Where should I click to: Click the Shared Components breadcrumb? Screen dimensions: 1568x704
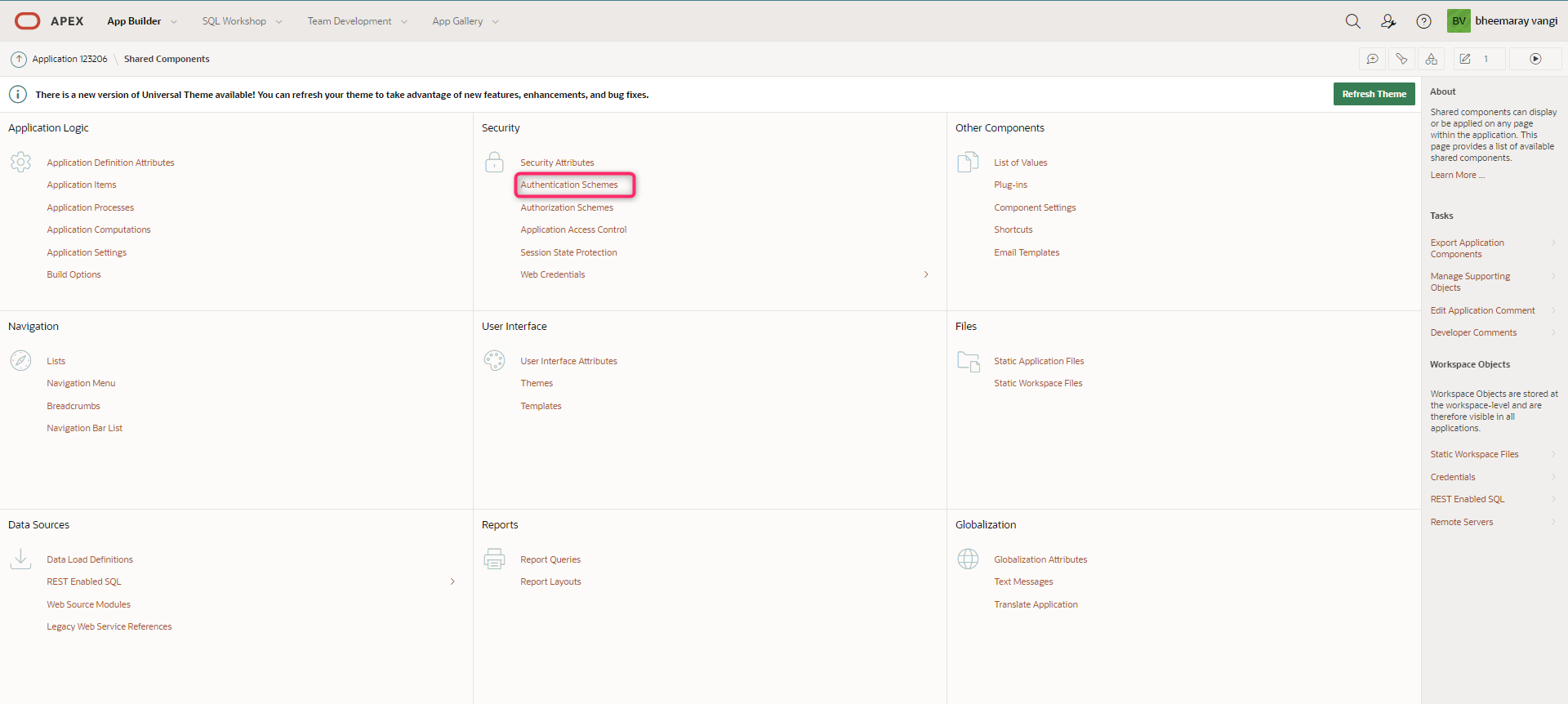coord(167,59)
